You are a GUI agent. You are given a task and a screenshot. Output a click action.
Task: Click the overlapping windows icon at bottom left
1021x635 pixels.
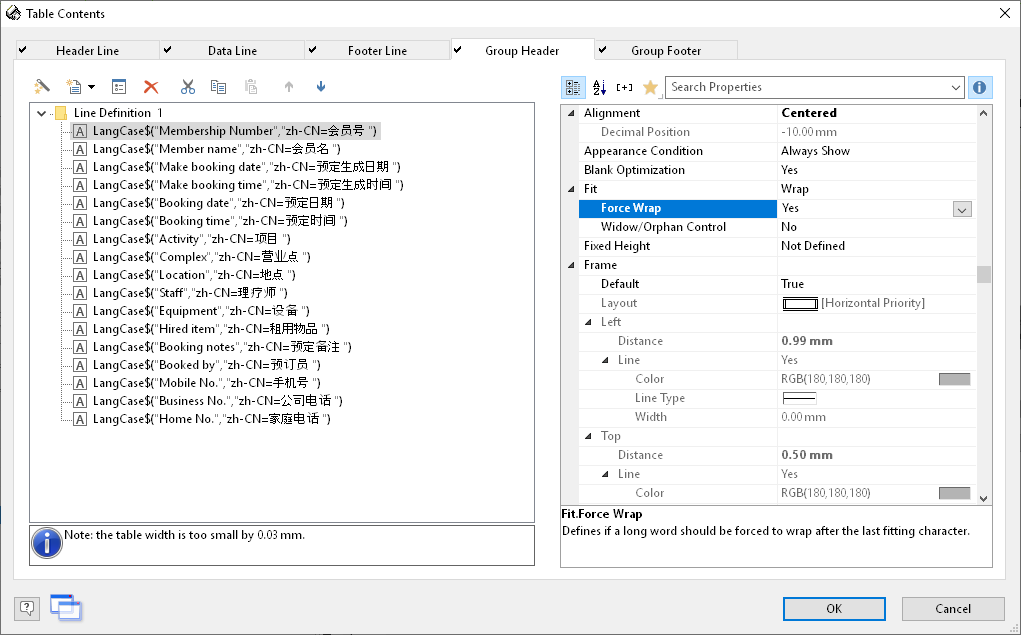click(66, 608)
